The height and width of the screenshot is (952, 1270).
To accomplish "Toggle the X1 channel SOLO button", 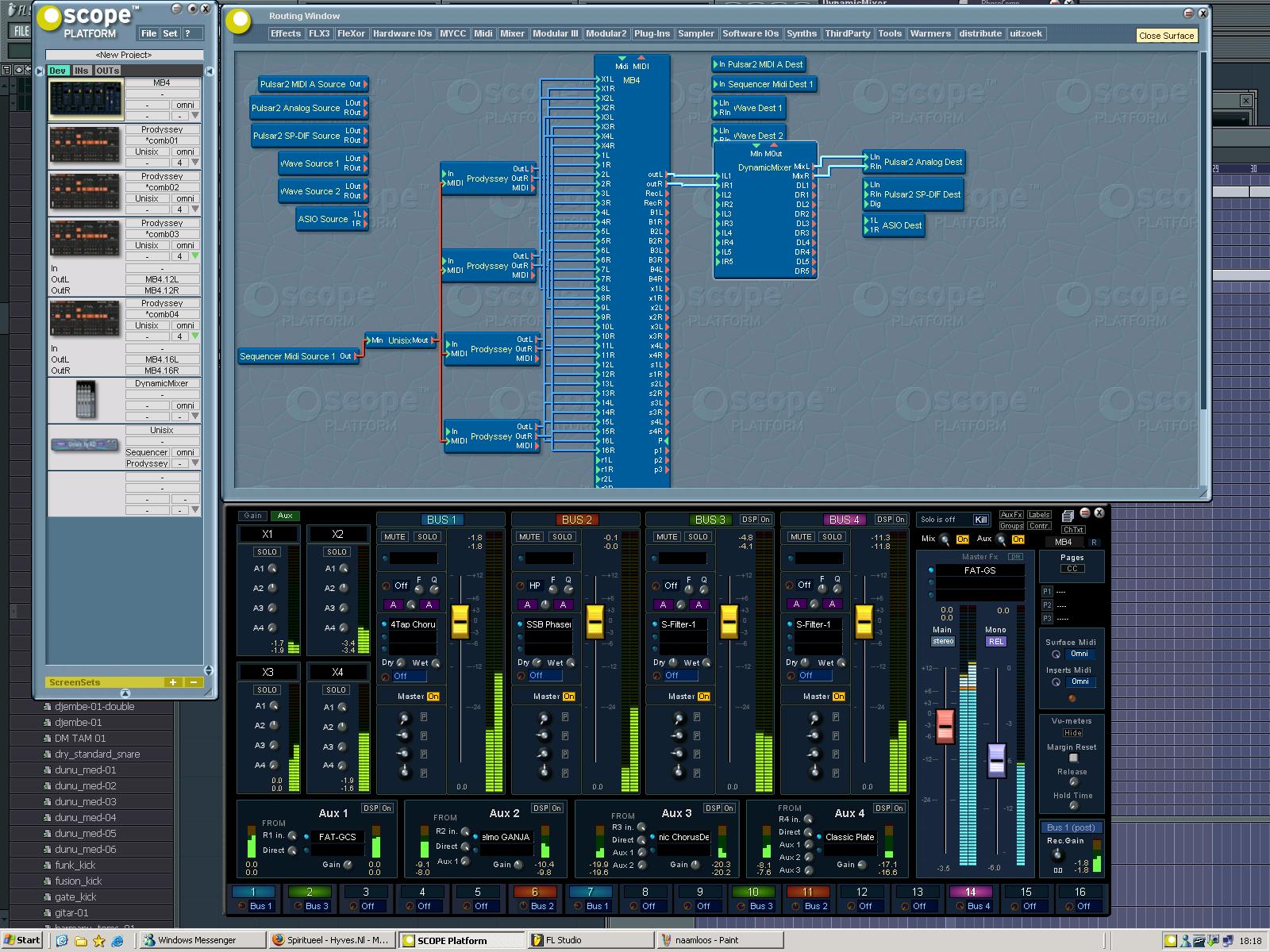I will tap(267, 552).
